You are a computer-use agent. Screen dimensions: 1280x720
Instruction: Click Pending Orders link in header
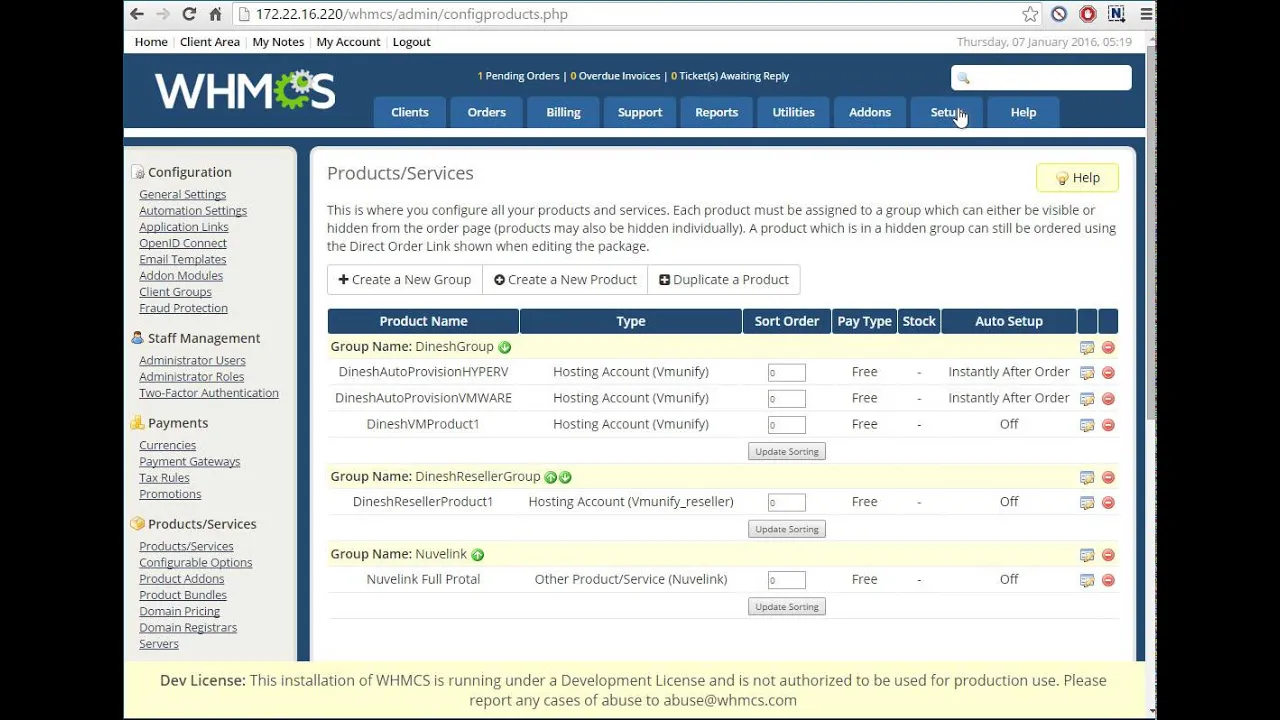pyautogui.click(x=518, y=76)
